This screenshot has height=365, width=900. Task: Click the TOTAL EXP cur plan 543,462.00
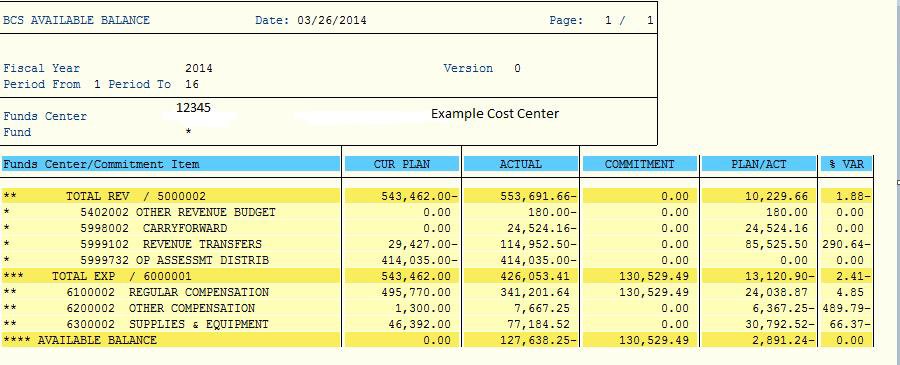point(416,276)
